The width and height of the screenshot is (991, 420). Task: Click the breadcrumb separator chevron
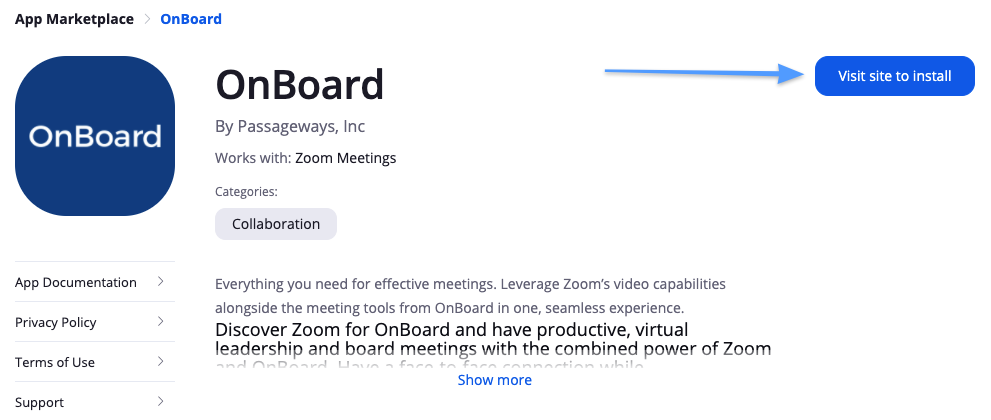tap(147, 19)
